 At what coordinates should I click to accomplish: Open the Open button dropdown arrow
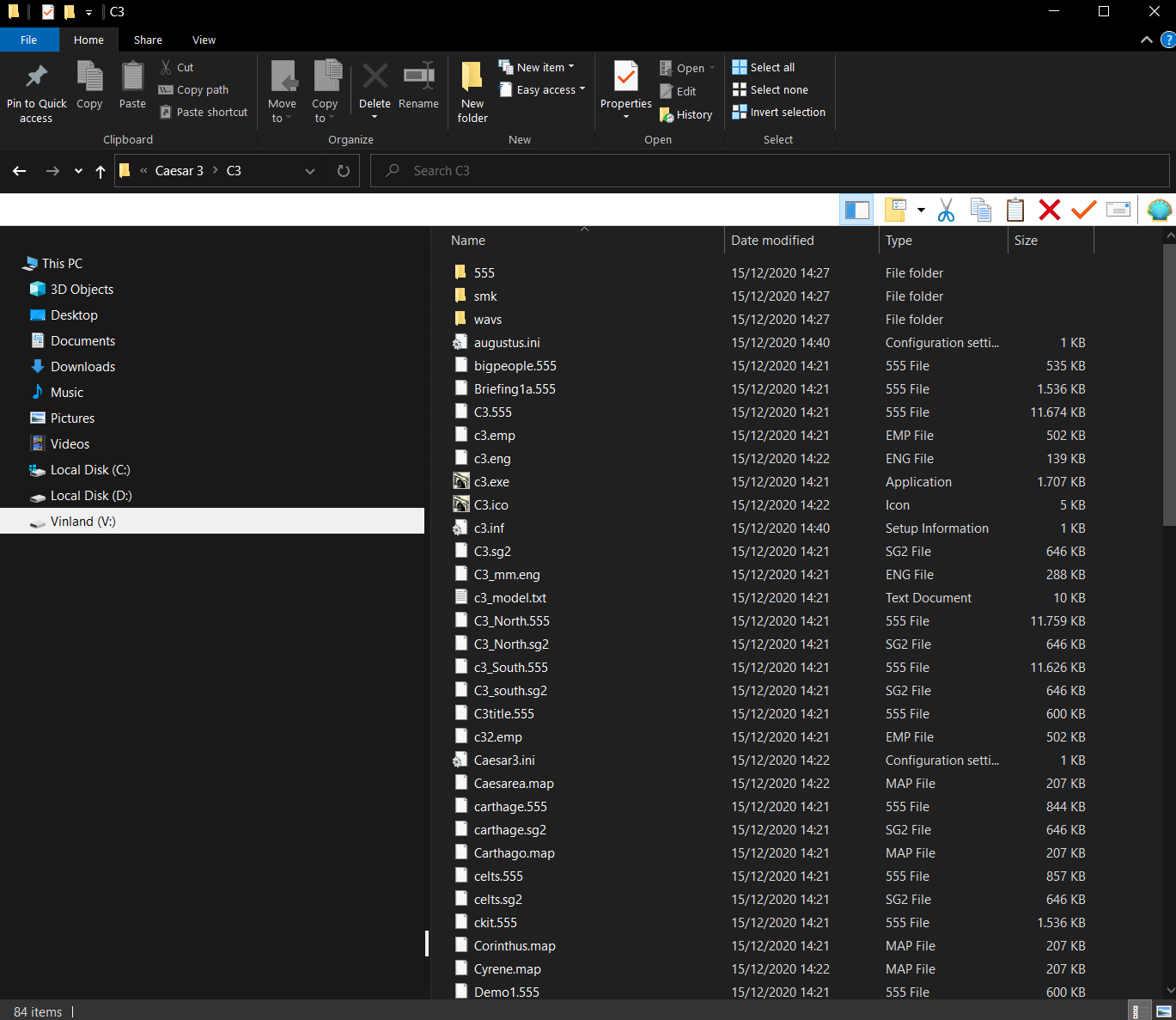[712, 68]
